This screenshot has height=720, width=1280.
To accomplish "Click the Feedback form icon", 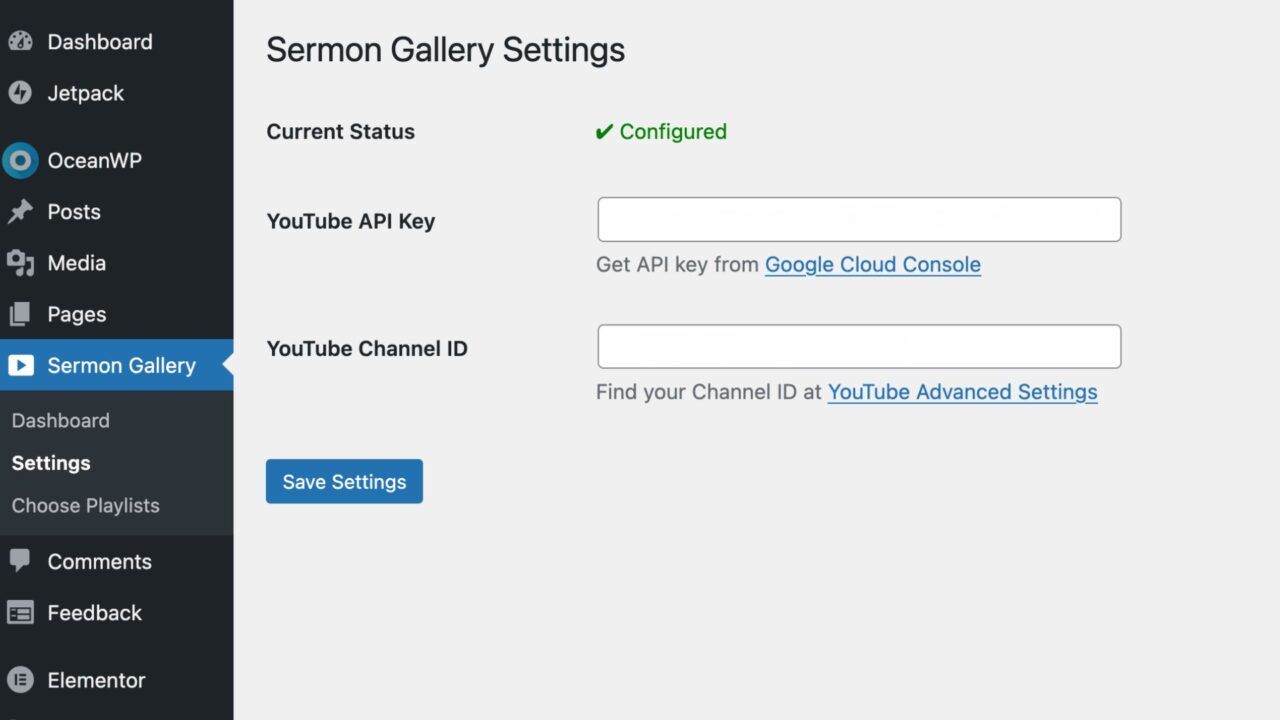I will pos(20,613).
